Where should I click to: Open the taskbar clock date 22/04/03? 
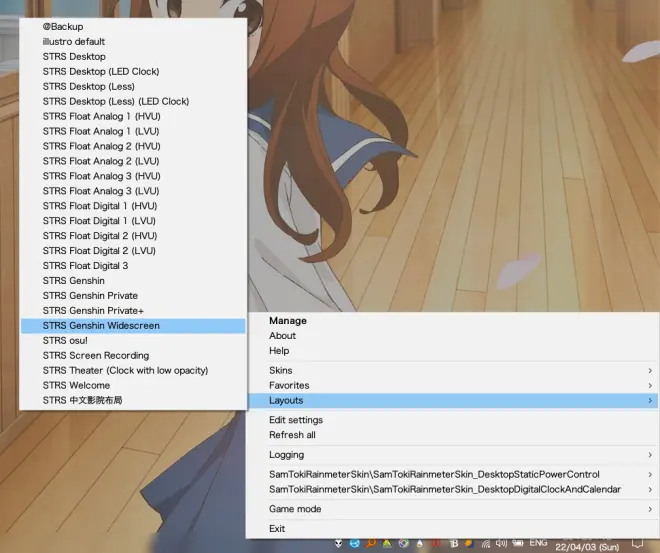pos(587,547)
